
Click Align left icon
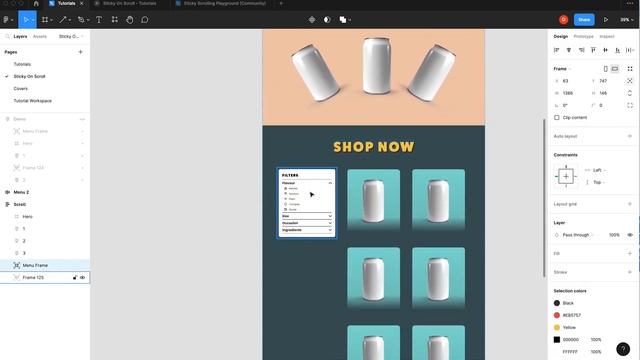556,50
